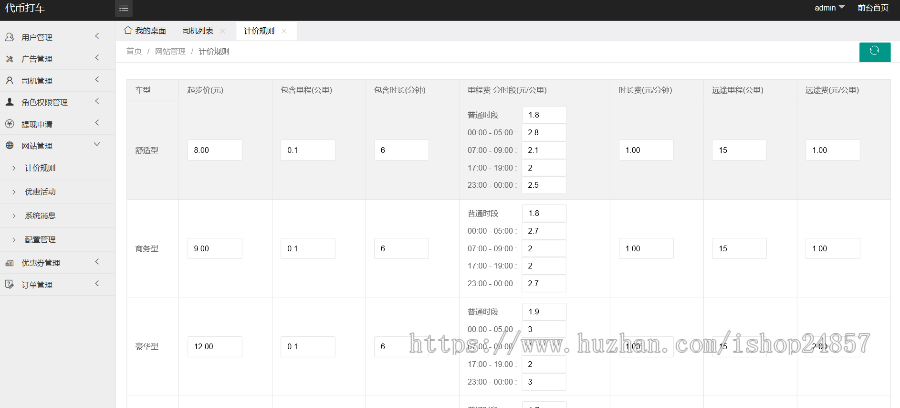Click the 商务型 23:00-00:00 rate field
This screenshot has height=408, width=900.
click(x=544, y=283)
